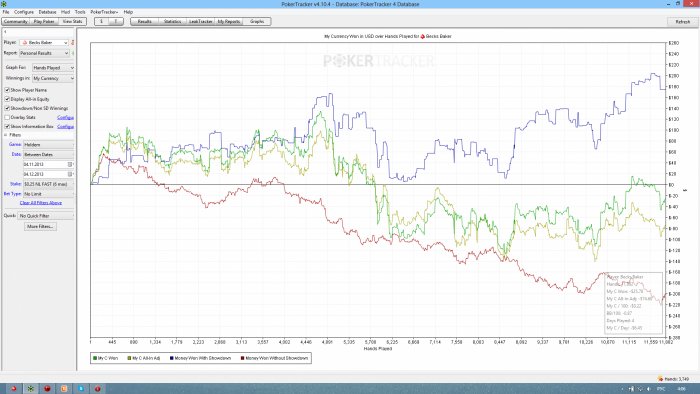Open the PokerTracker menu
Viewport: 700px width, 394px height.
pos(104,12)
